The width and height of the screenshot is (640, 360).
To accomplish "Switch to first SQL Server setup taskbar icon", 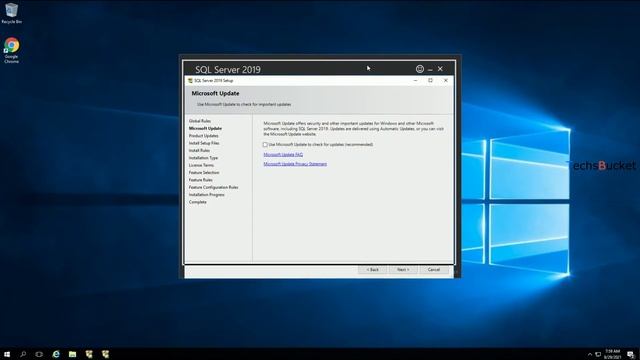I will pyautogui.click(x=89, y=354).
